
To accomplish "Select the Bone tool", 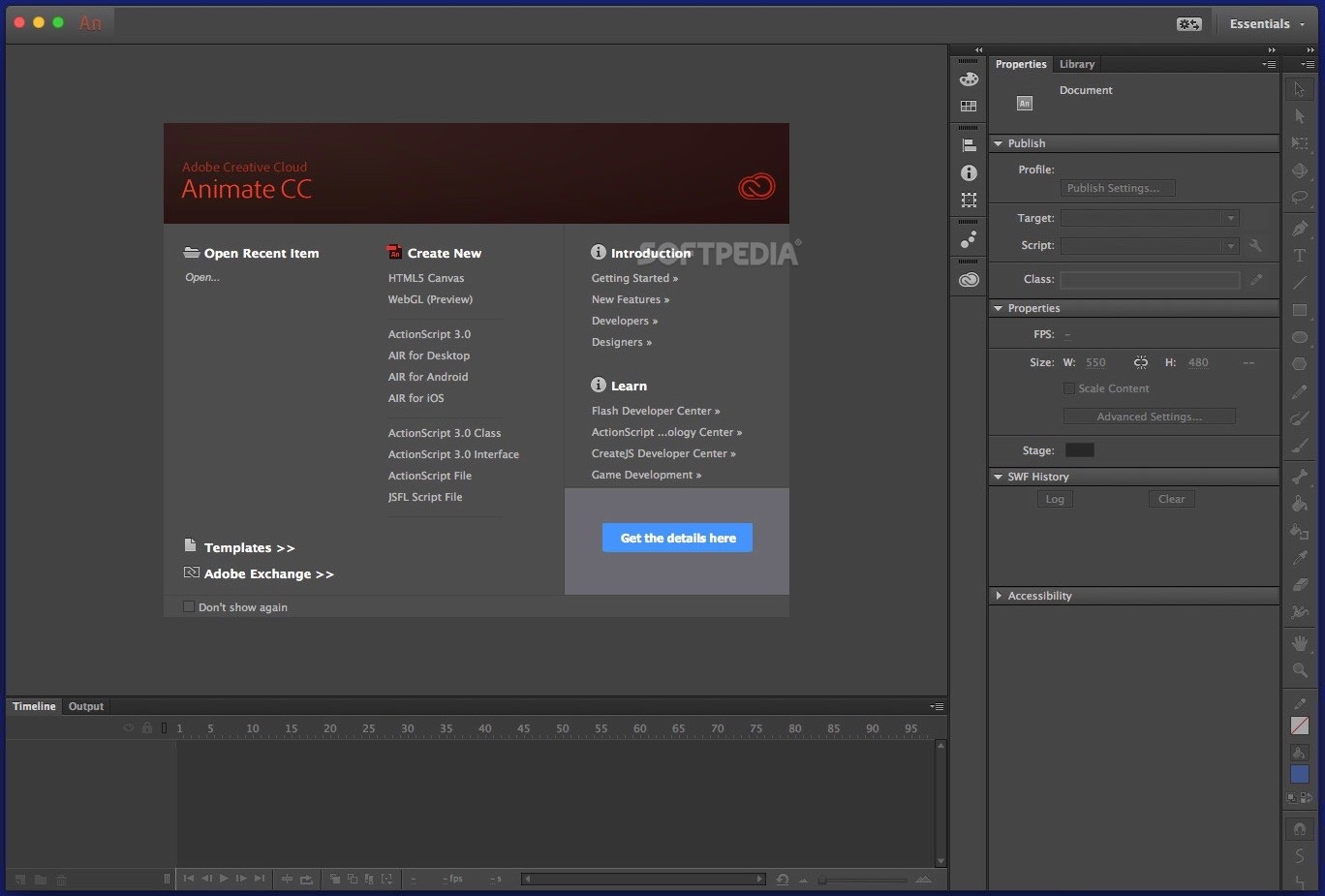I will [1300, 477].
